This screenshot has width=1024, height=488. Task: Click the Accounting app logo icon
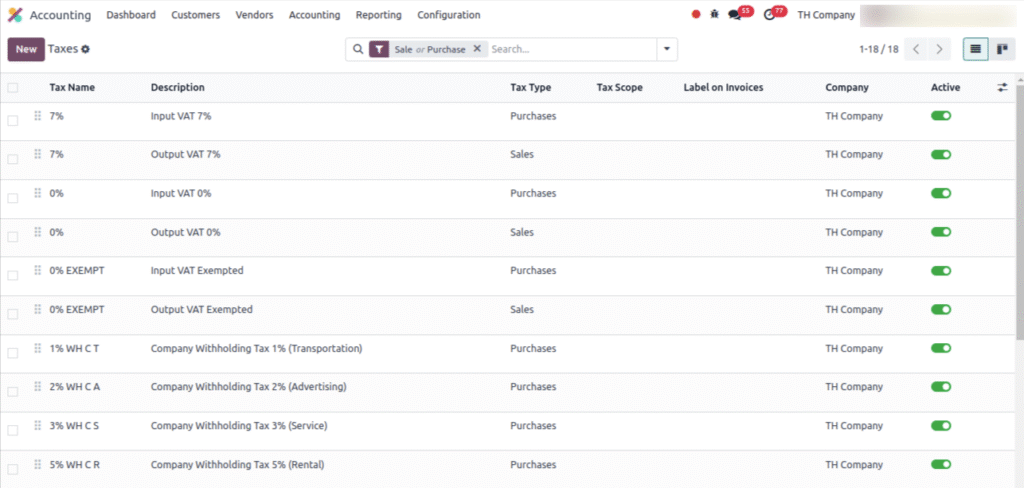[x=15, y=15]
